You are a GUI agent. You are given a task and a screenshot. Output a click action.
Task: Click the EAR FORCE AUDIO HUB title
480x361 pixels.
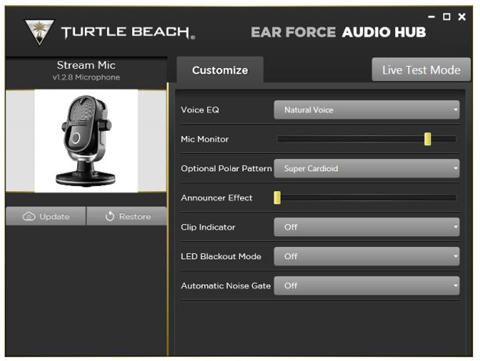(x=338, y=32)
